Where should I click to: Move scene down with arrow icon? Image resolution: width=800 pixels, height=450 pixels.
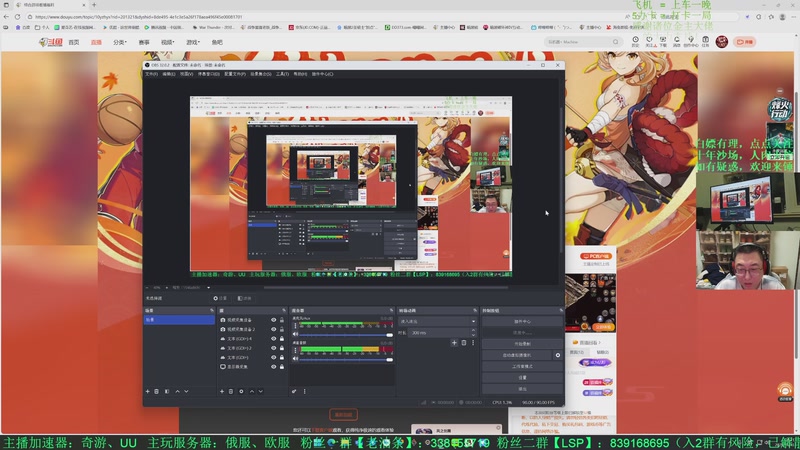186,391
